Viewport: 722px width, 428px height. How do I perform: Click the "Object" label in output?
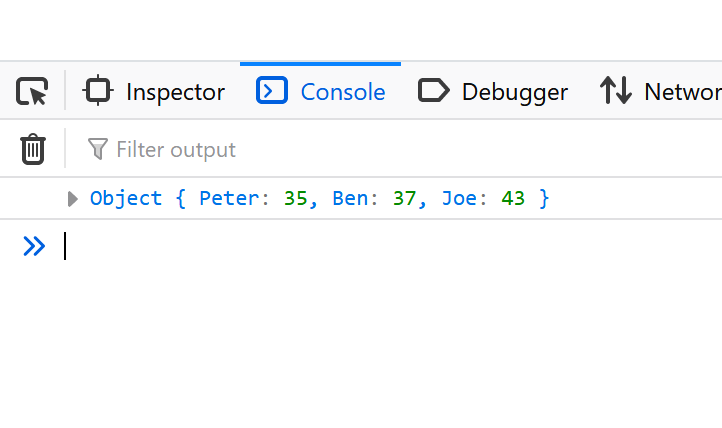[x=126, y=198]
